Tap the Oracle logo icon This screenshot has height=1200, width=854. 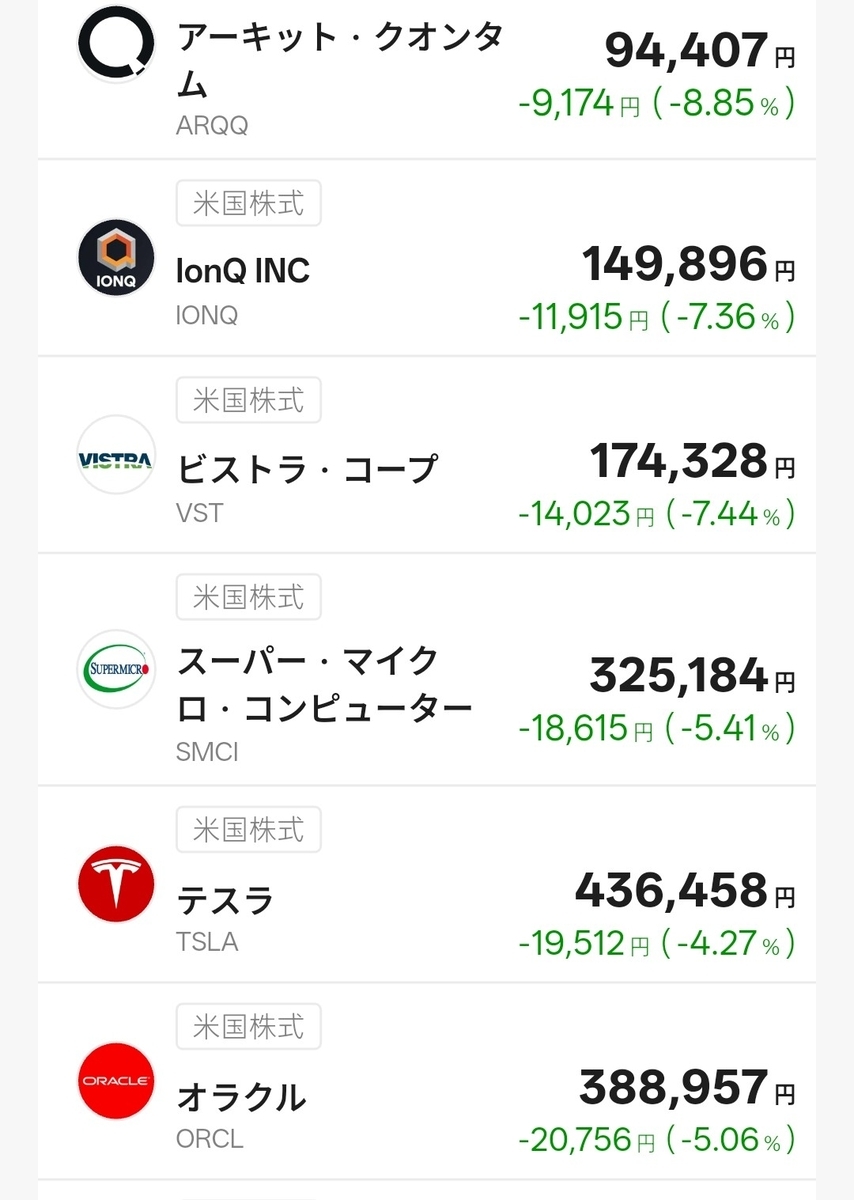116,1081
